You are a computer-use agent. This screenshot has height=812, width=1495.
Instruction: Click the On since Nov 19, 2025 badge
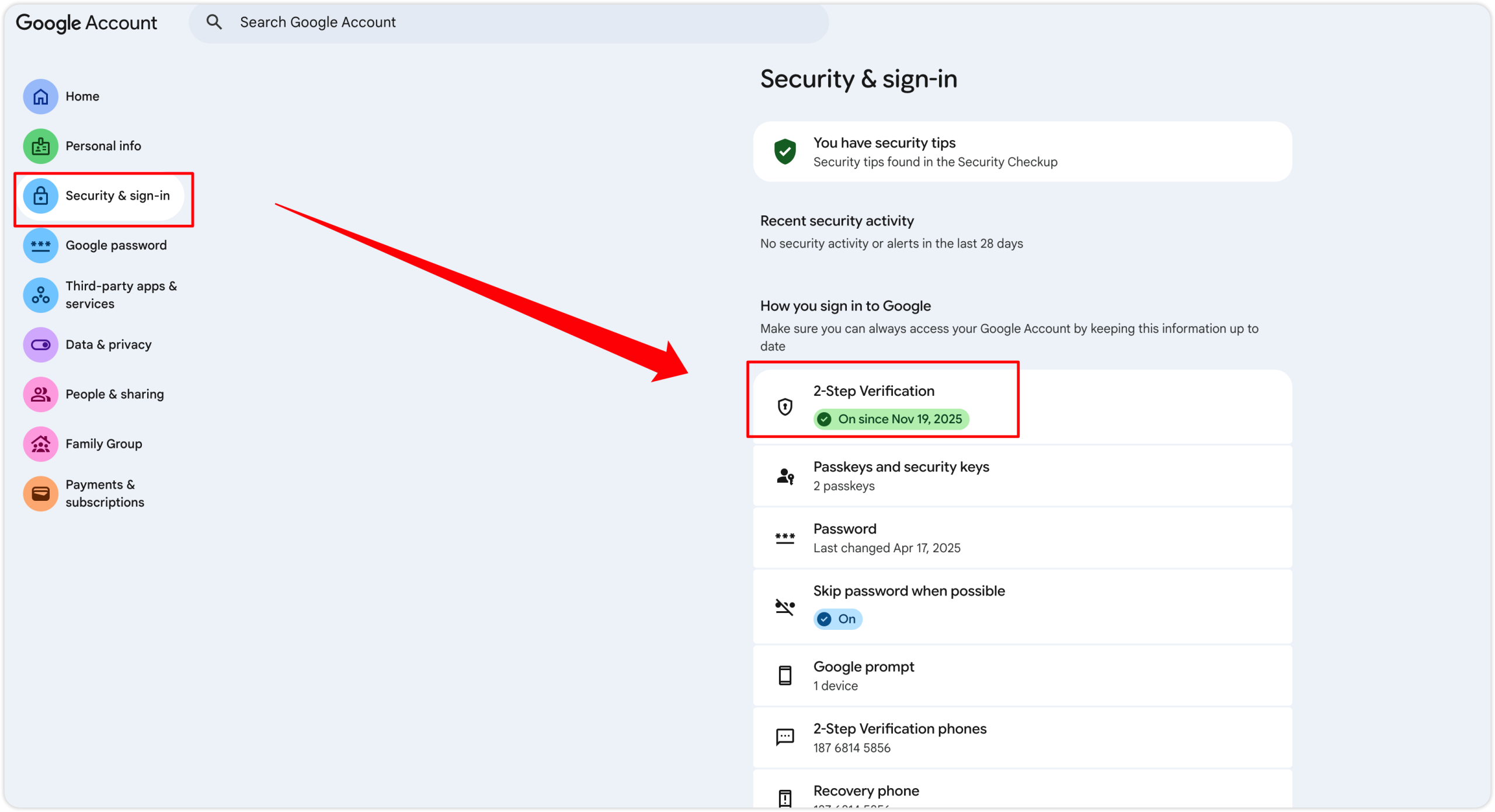tap(891, 419)
